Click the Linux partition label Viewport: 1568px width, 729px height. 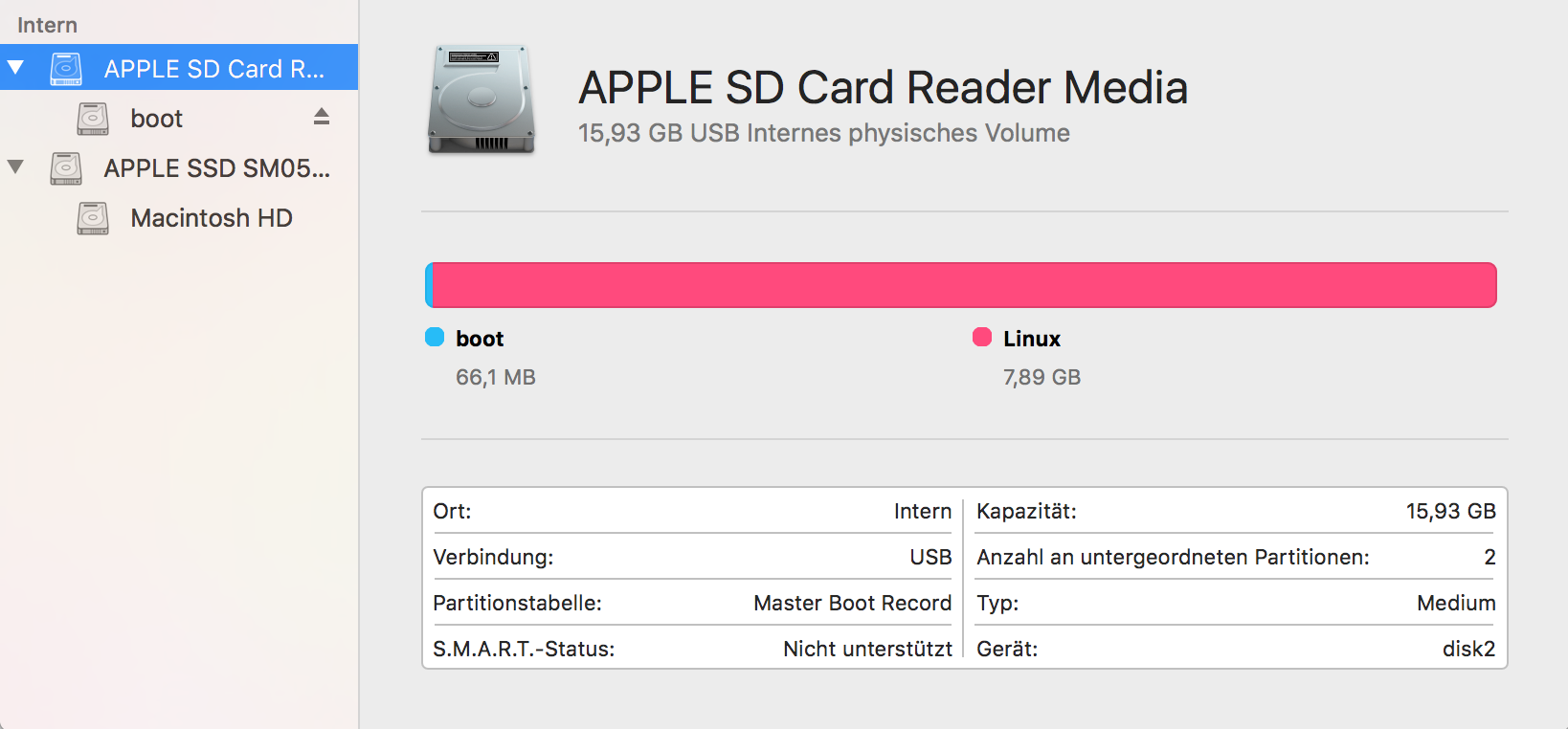[x=1032, y=339]
